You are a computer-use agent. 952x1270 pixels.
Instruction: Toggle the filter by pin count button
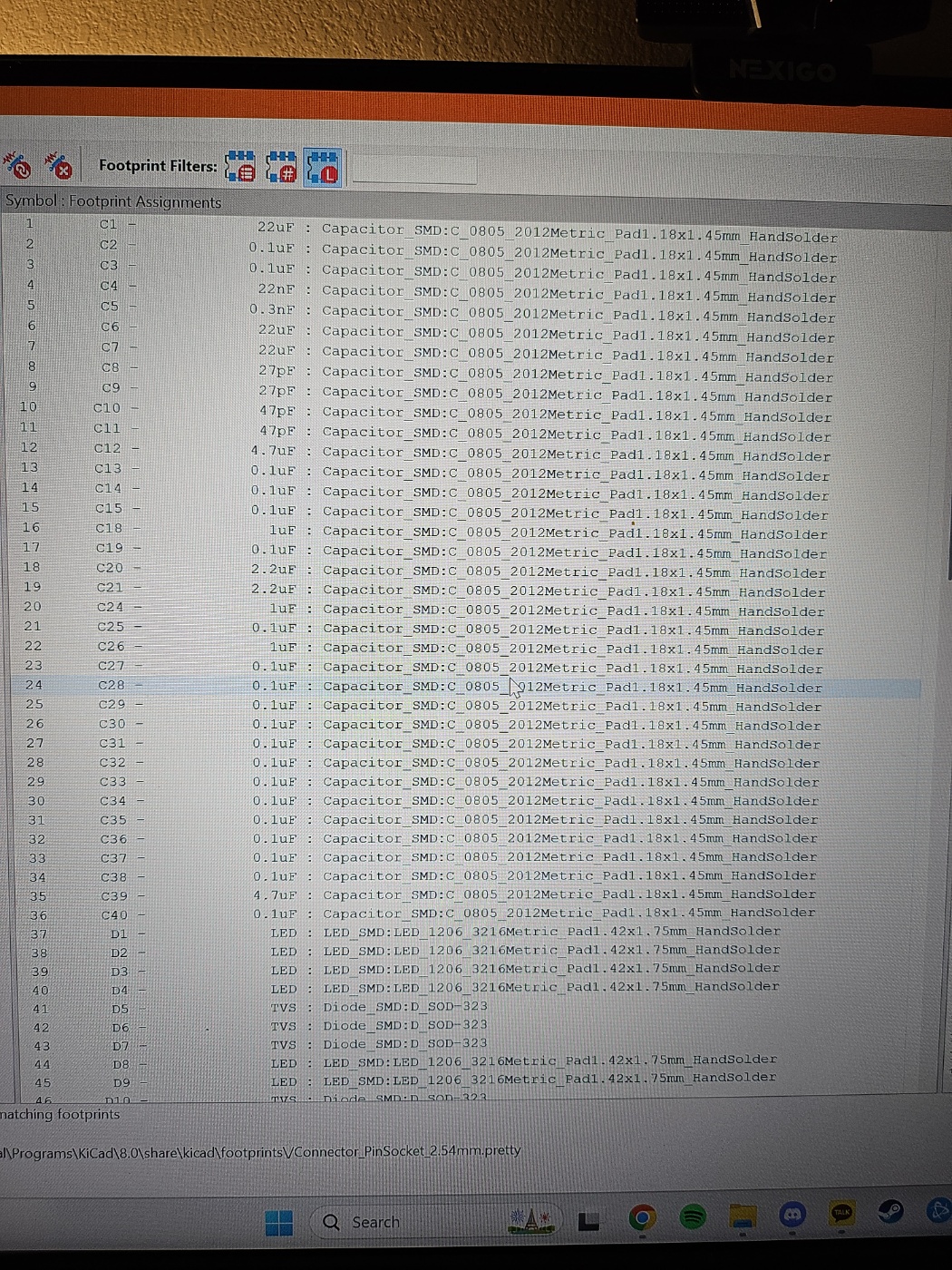[x=281, y=168]
